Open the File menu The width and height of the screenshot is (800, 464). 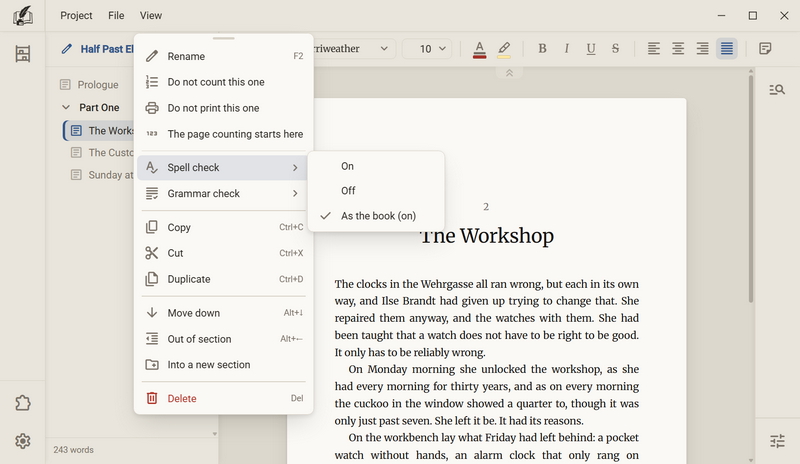point(116,15)
